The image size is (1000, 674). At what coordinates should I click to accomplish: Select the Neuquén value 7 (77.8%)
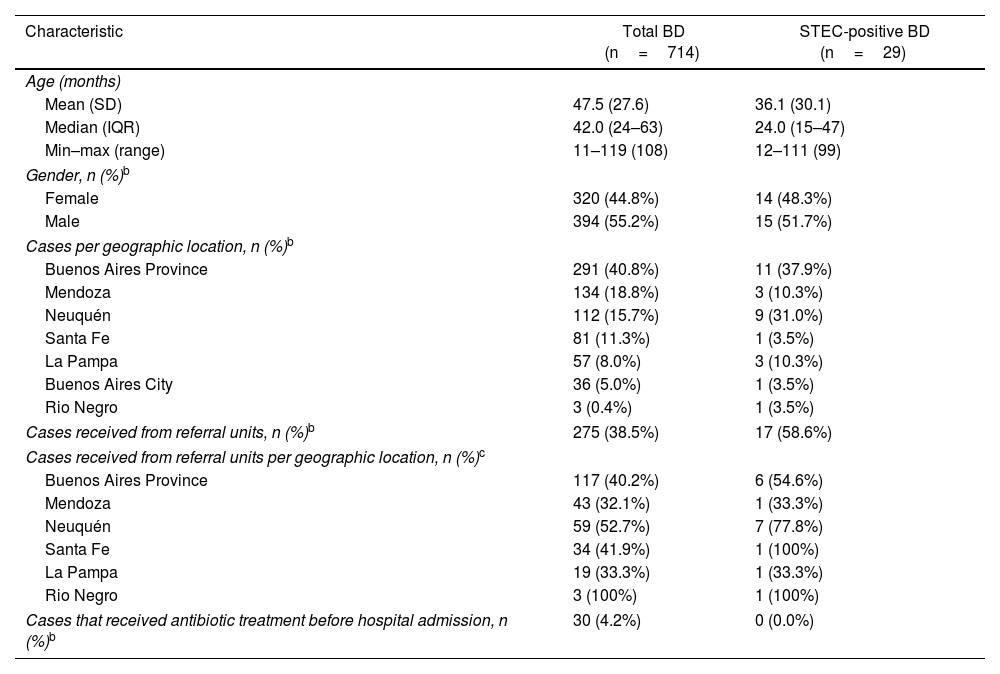[789, 527]
